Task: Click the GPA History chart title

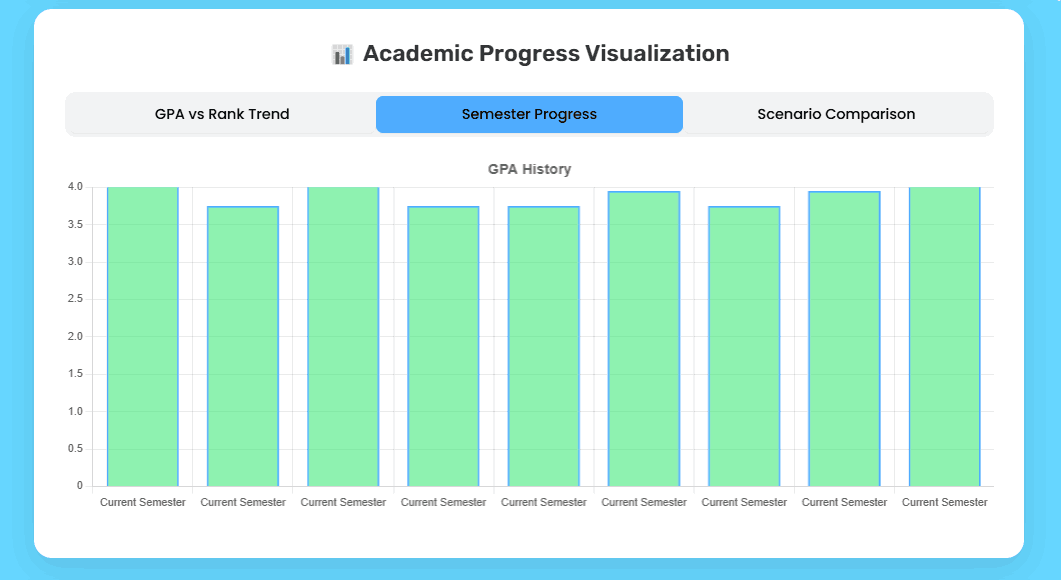Action: [x=529, y=169]
